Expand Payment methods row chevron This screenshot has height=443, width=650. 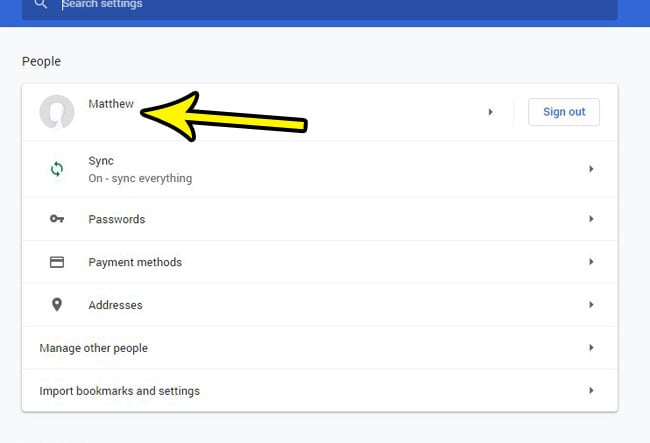tap(591, 262)
